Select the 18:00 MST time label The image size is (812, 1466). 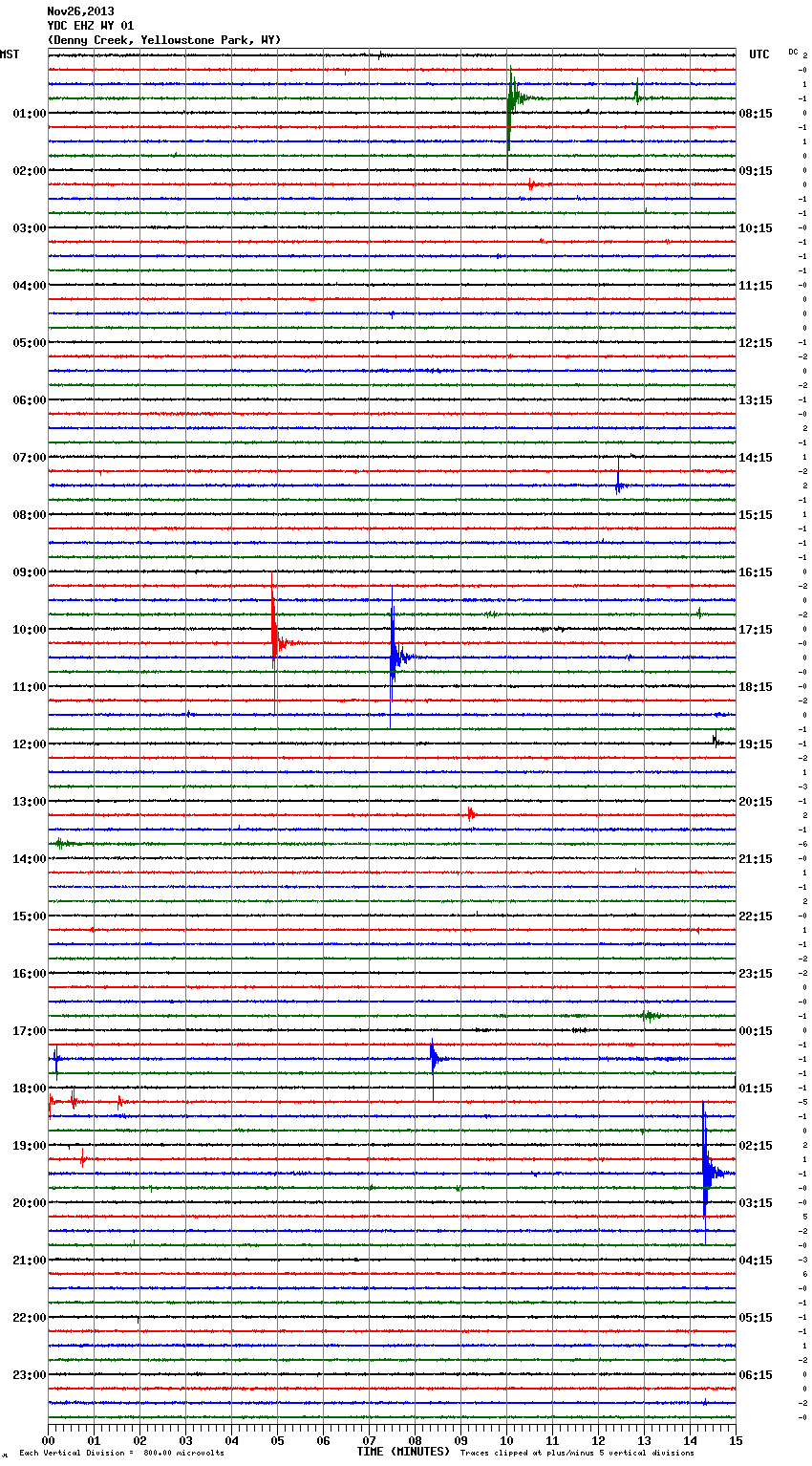(x=30, y=1089)
